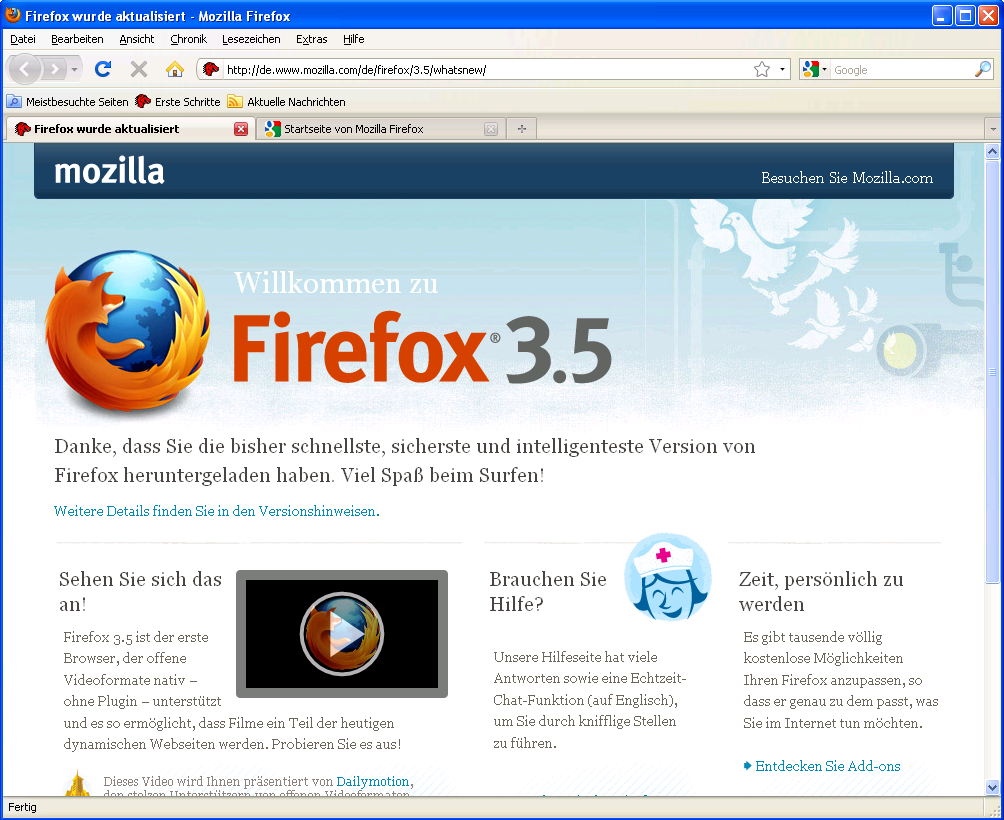Screen dimensions: 1004x820
Task: Open the list all tabs dropdown
Action: click(993, 129)
